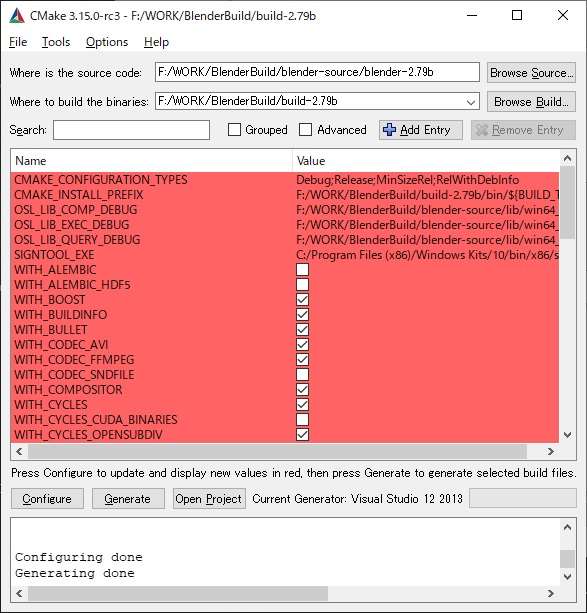Focus the Search text field
Image resolution: width=587 pixels, height=613 pixels.
pyautogui.click(x=131, y=130)
